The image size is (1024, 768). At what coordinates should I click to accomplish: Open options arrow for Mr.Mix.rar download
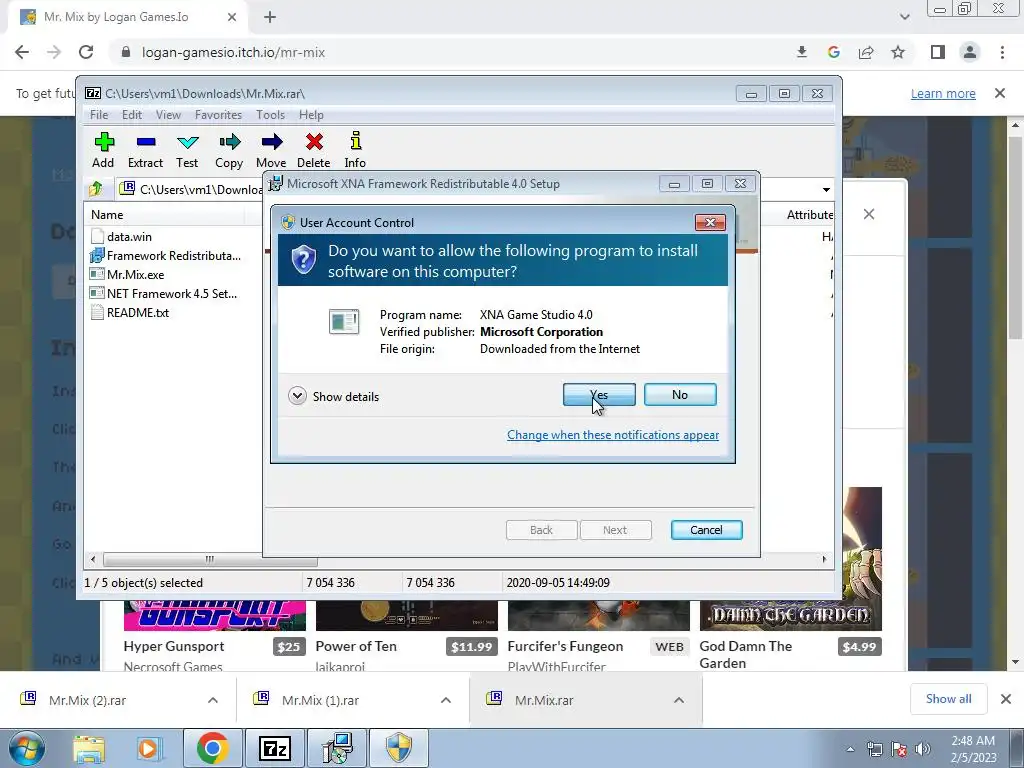(679, 700)
